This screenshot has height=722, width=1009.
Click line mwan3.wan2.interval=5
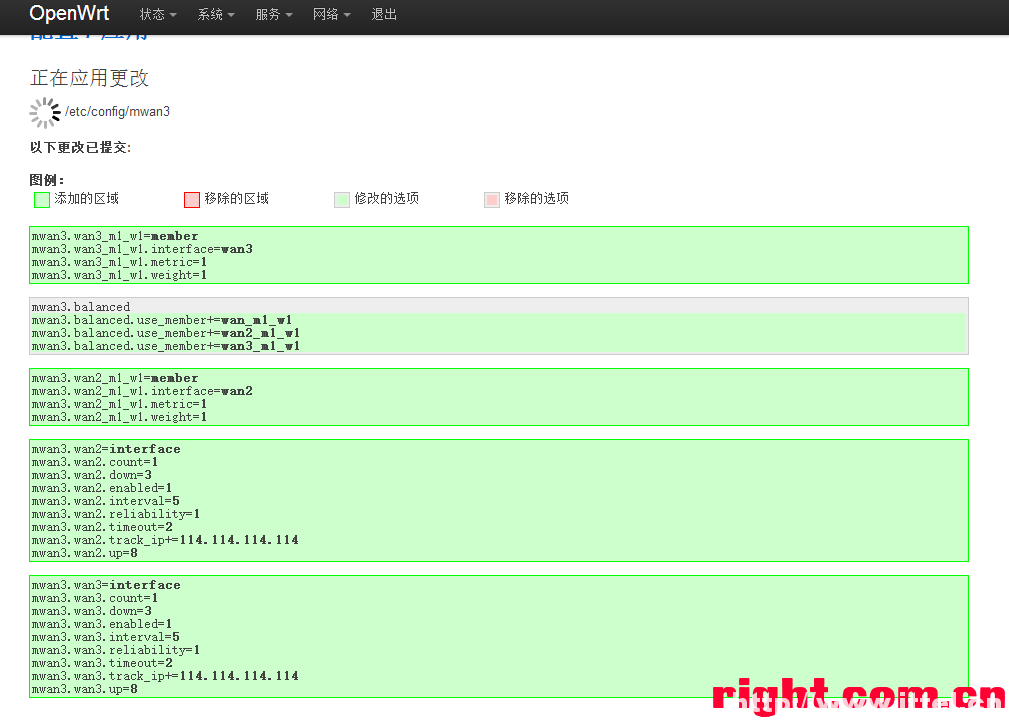[x=106, y=501]
